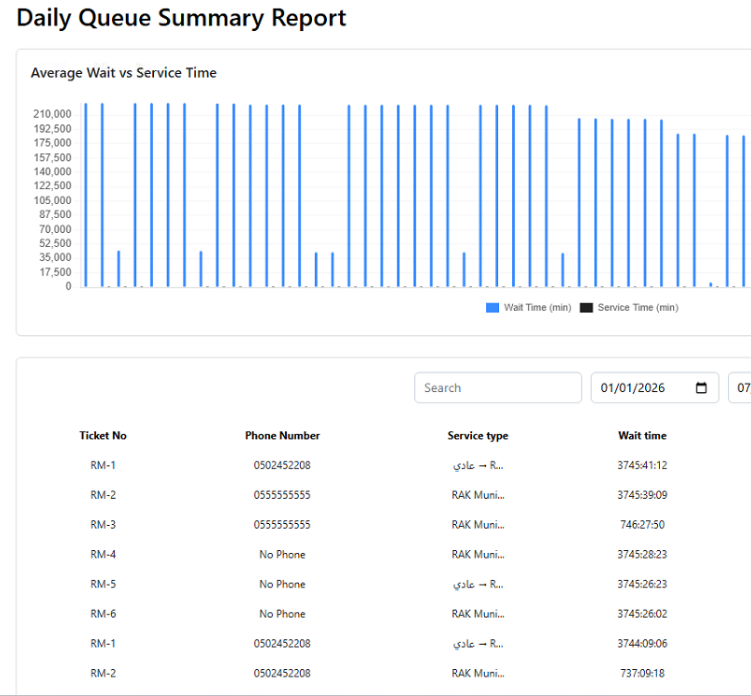Viewport: 751px width, 696px height.
Task: Click the Average Wait vs Service Time title
Action: click(x=124, y=73)
